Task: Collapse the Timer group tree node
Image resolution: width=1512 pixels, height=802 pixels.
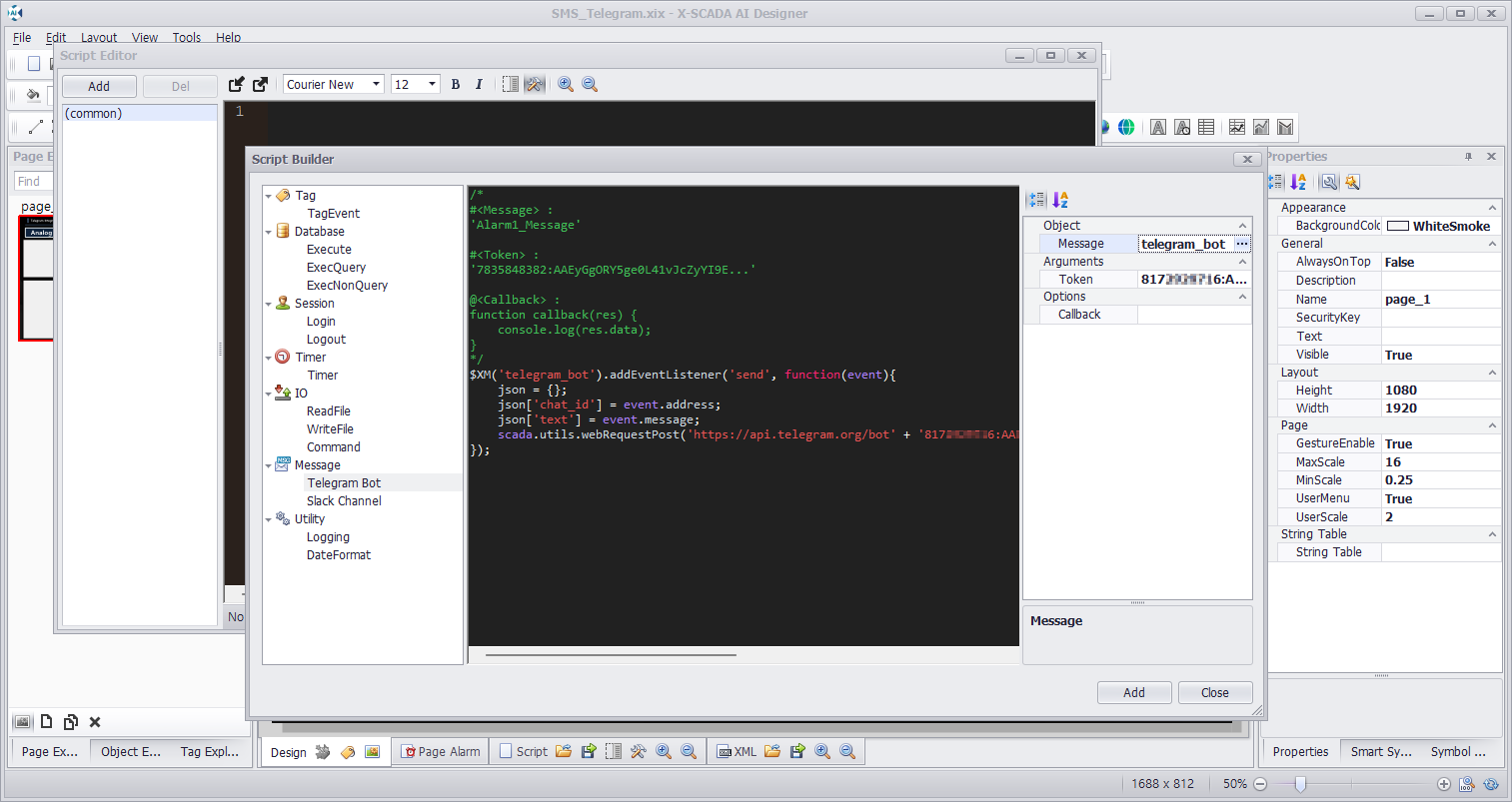Action: (269, 358)
